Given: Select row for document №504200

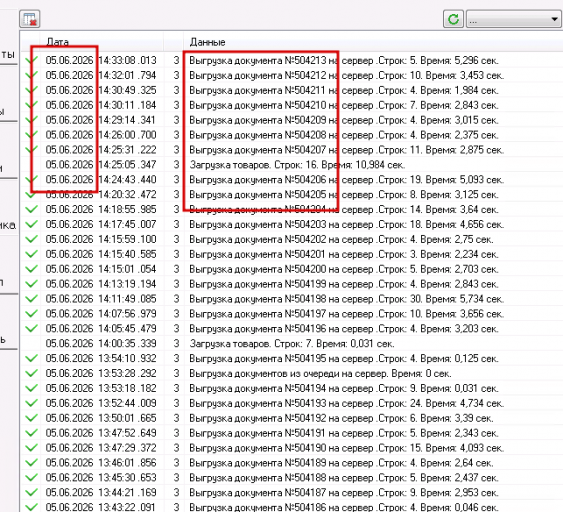Looking at the screenshot, I should pyautogui.click(x=292, y=269).
